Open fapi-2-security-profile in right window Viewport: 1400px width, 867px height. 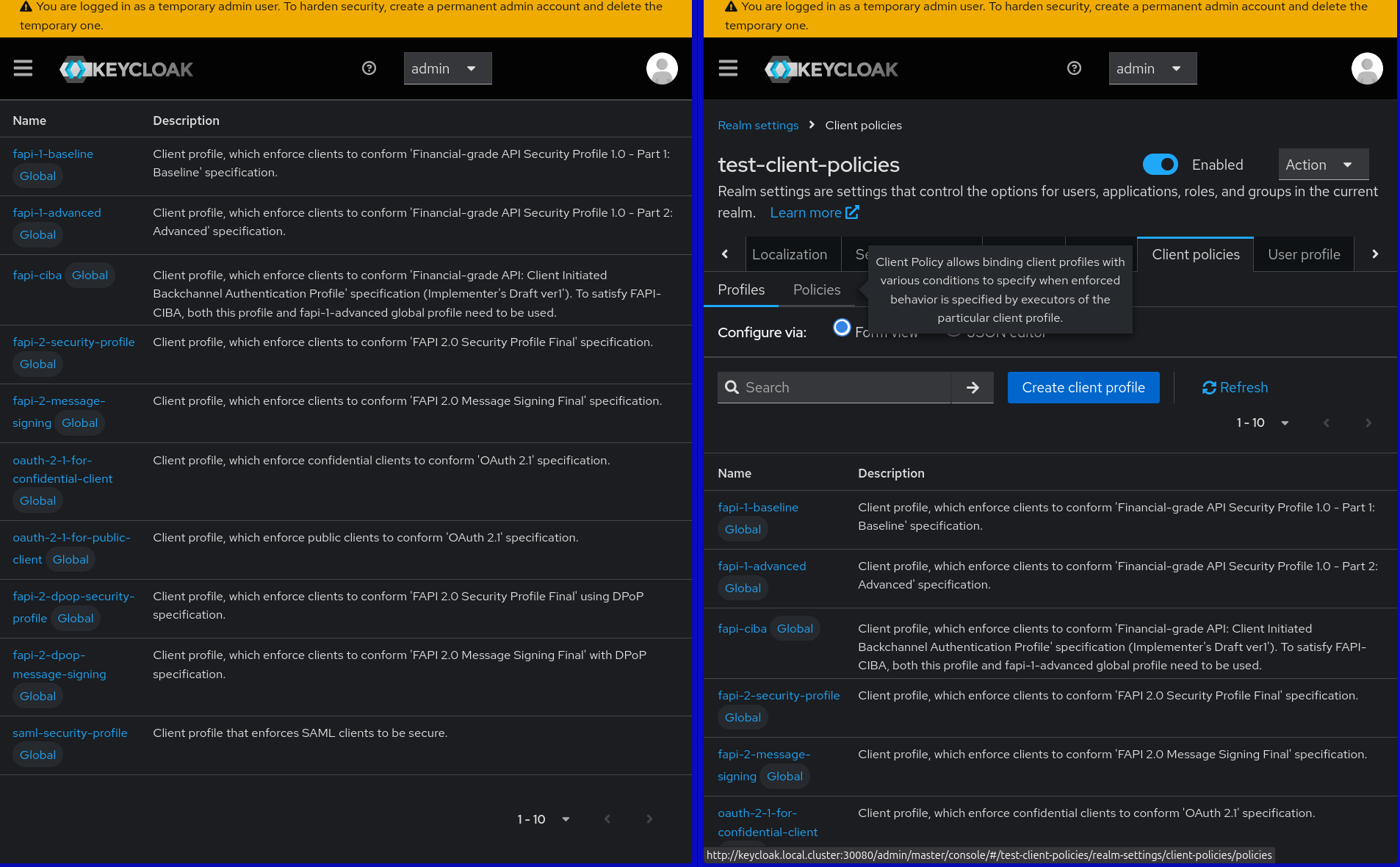[779, 695]
